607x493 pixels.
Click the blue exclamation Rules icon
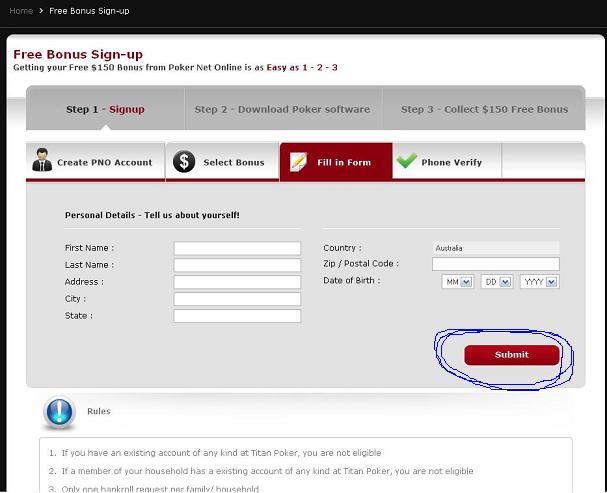click(59, 413)
